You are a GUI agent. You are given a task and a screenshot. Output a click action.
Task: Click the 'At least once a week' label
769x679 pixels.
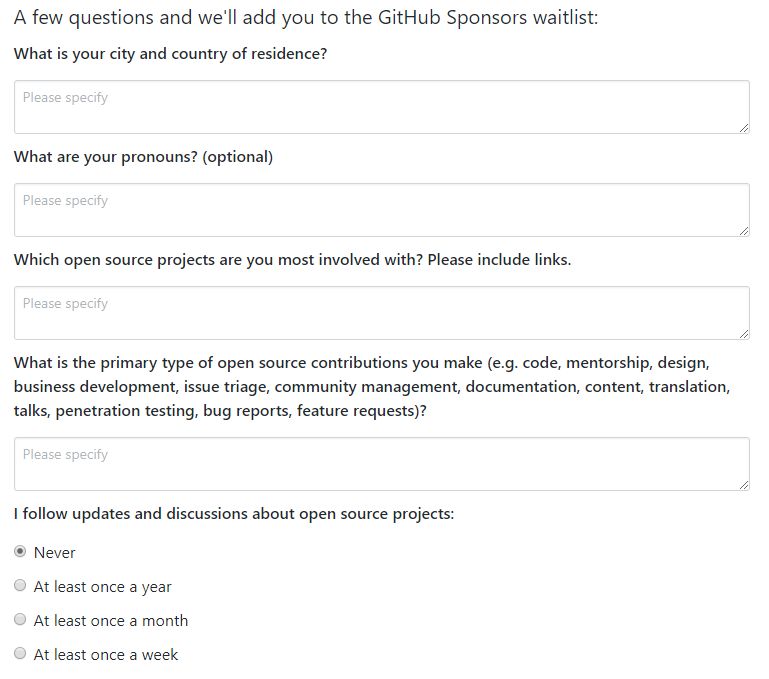pyautogui.click(x=106, y=654)
